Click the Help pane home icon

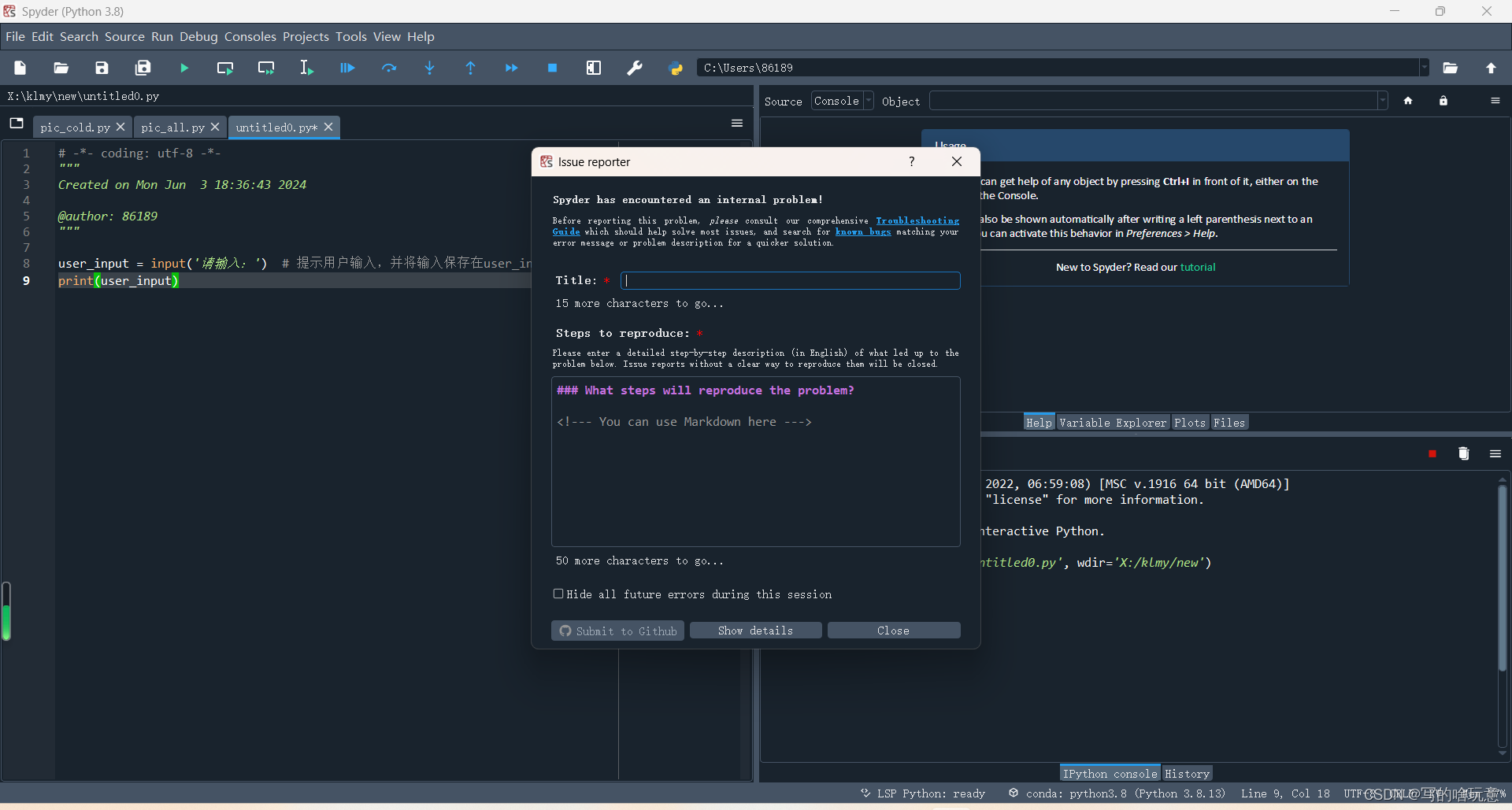(x=1409, y=101)
